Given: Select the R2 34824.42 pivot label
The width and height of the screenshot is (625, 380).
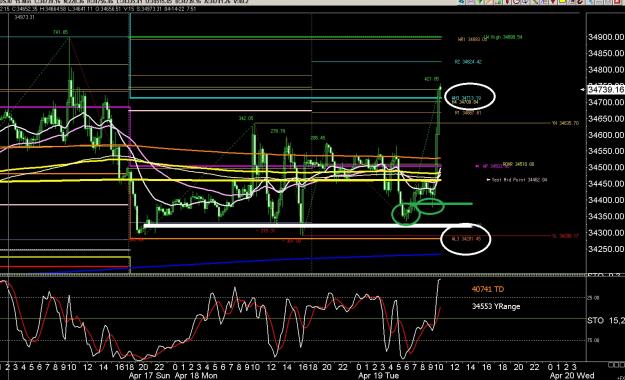Looking at the screenshot, I should tap(468, 62).
